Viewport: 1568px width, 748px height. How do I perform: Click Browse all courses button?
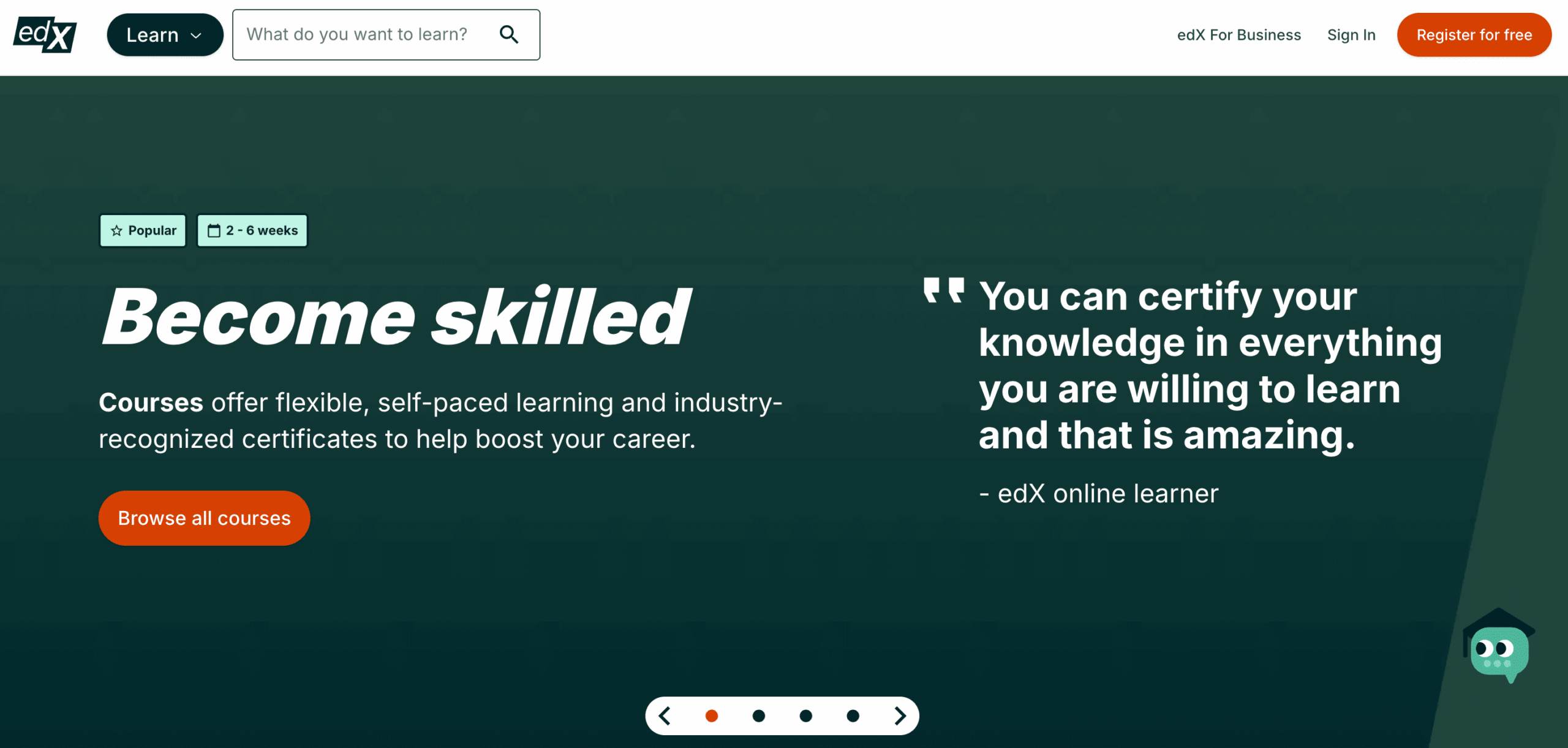tap(204, 518)
